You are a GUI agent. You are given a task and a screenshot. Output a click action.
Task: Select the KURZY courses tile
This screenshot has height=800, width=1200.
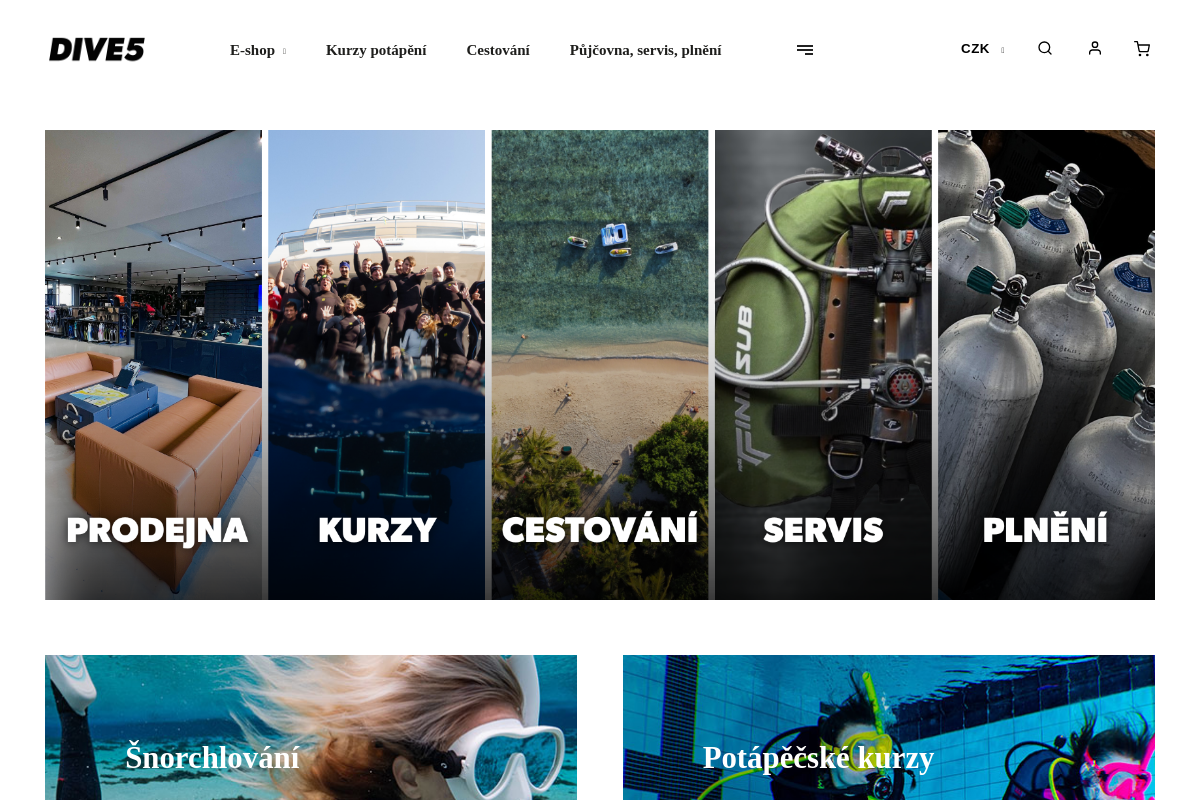click(377, 365)
